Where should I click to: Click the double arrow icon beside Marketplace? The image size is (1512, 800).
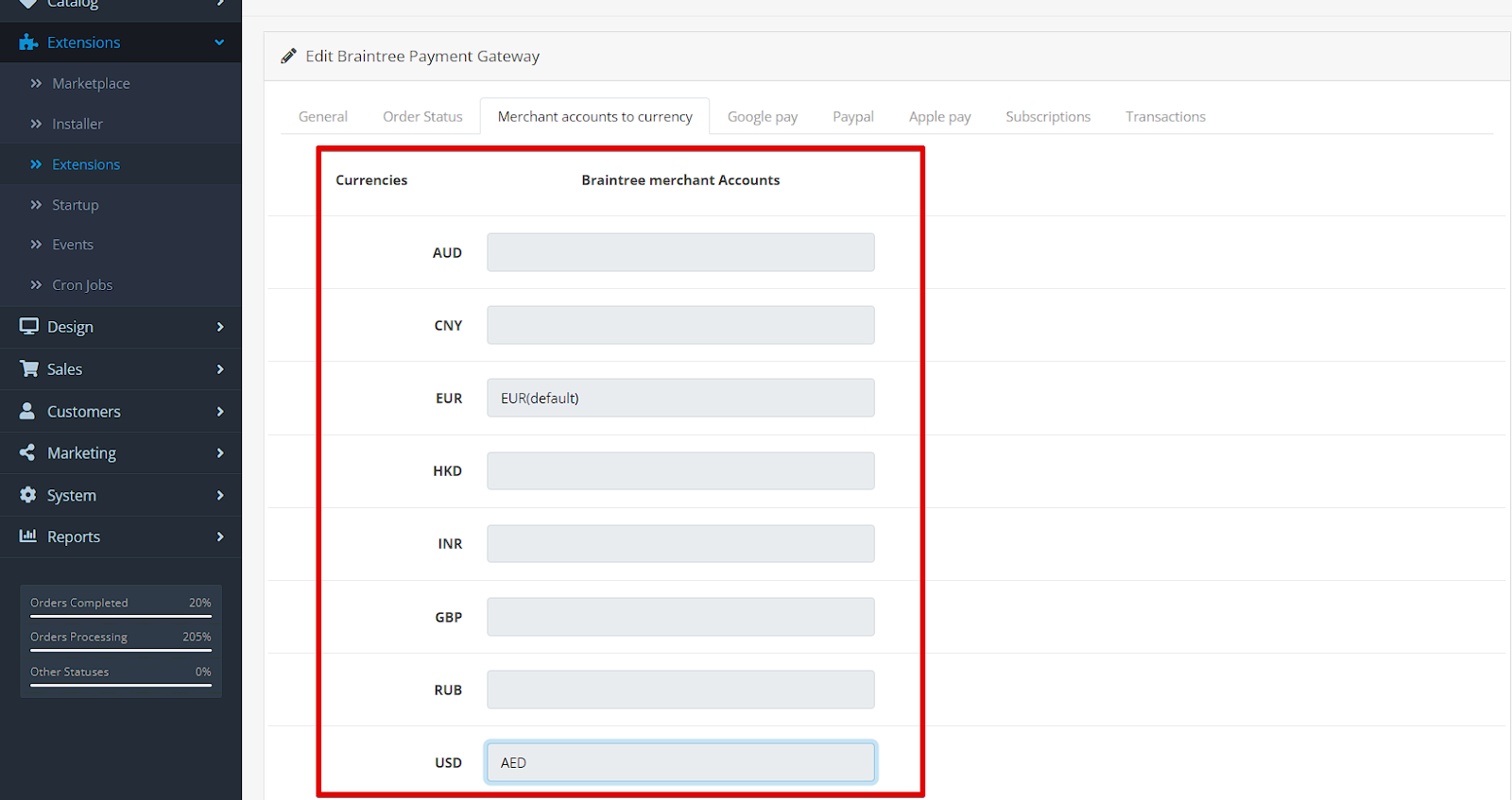36,83
